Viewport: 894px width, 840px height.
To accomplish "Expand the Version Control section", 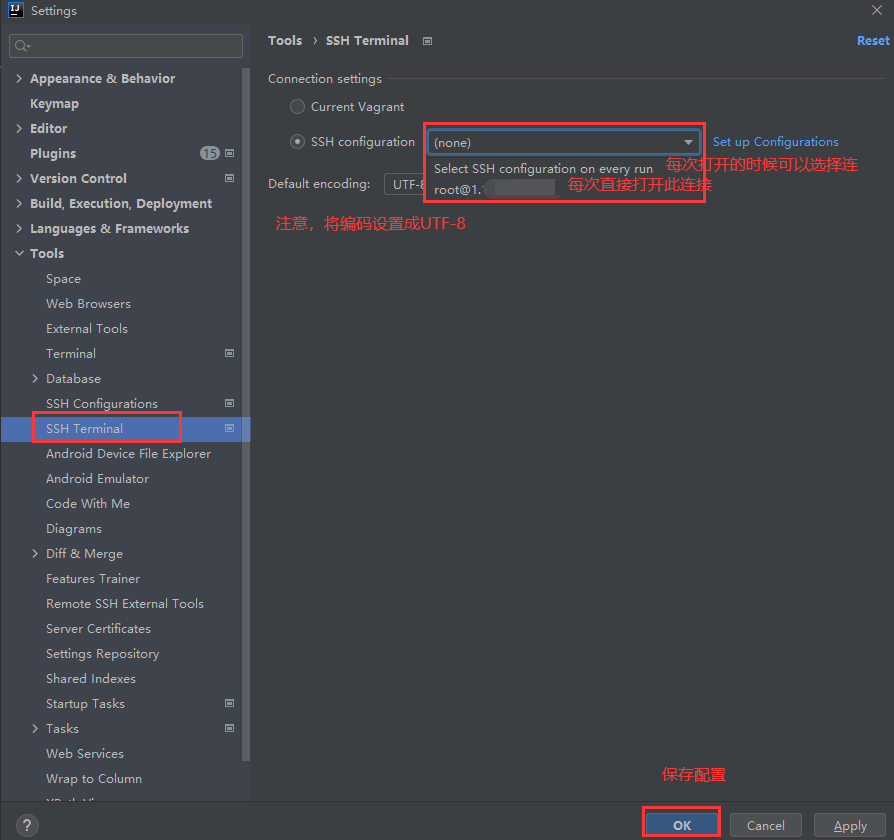I will pyautogui.click(x=19, y=178).
